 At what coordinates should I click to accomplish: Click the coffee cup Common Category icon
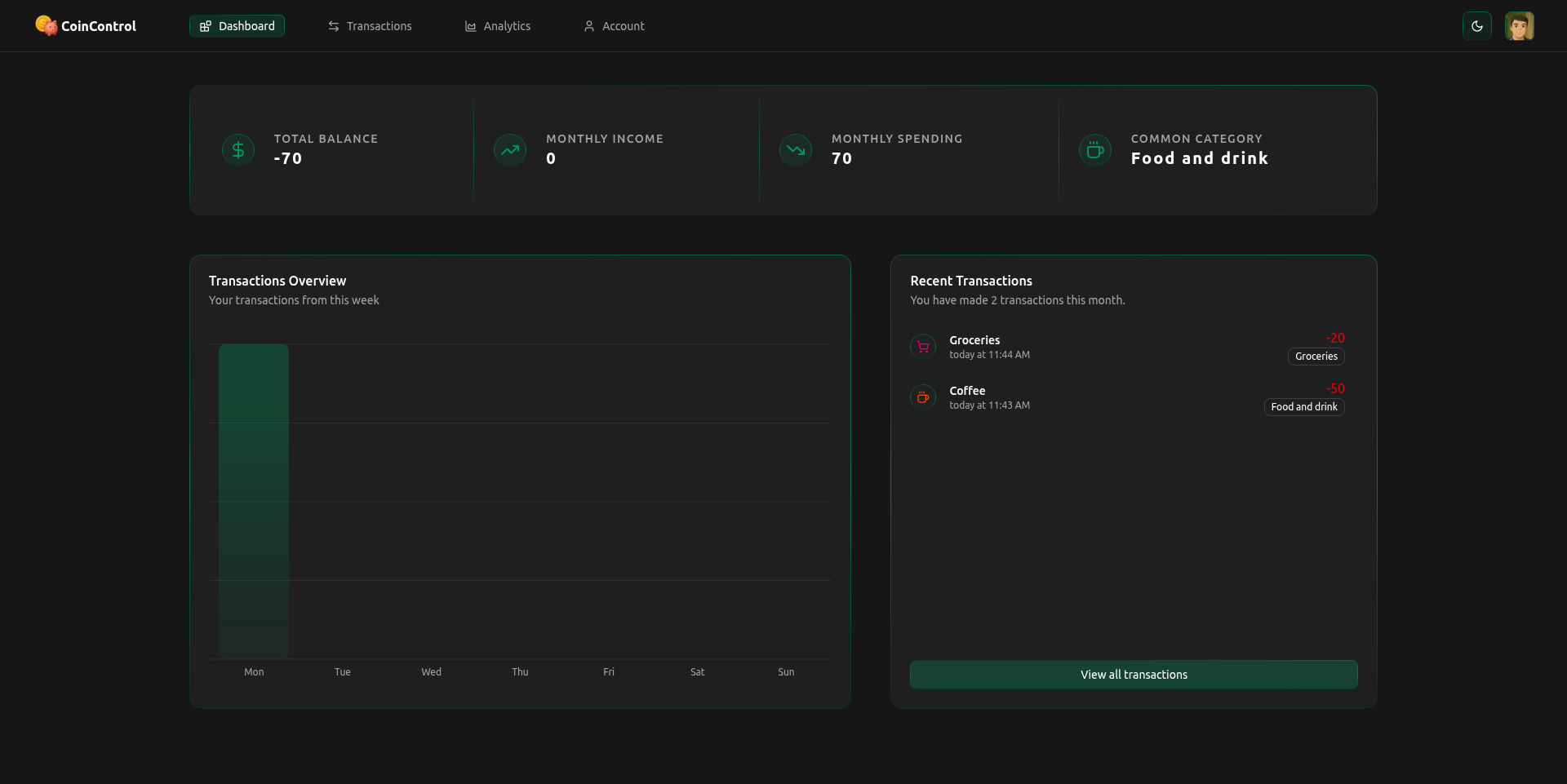pyautogui.click(x=1094, y=150)
